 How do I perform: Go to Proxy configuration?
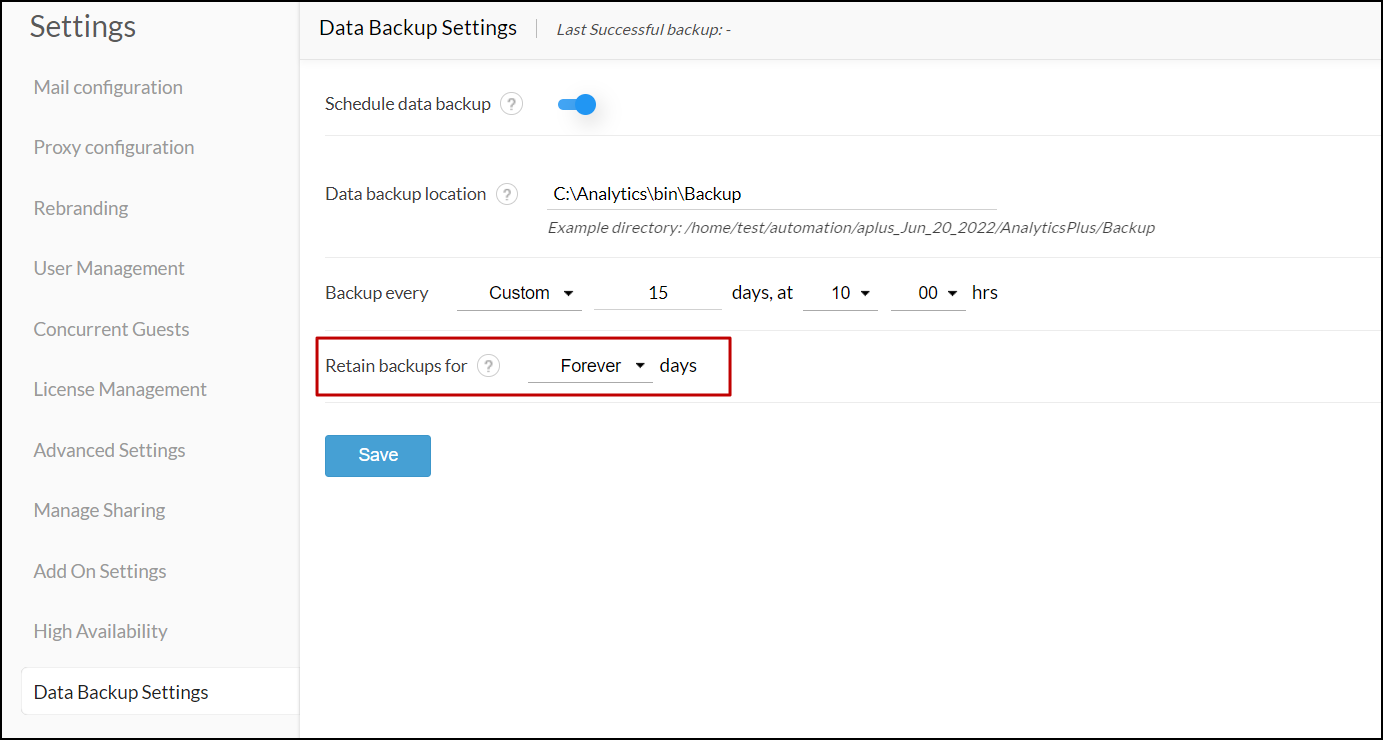tap(114, 147)
